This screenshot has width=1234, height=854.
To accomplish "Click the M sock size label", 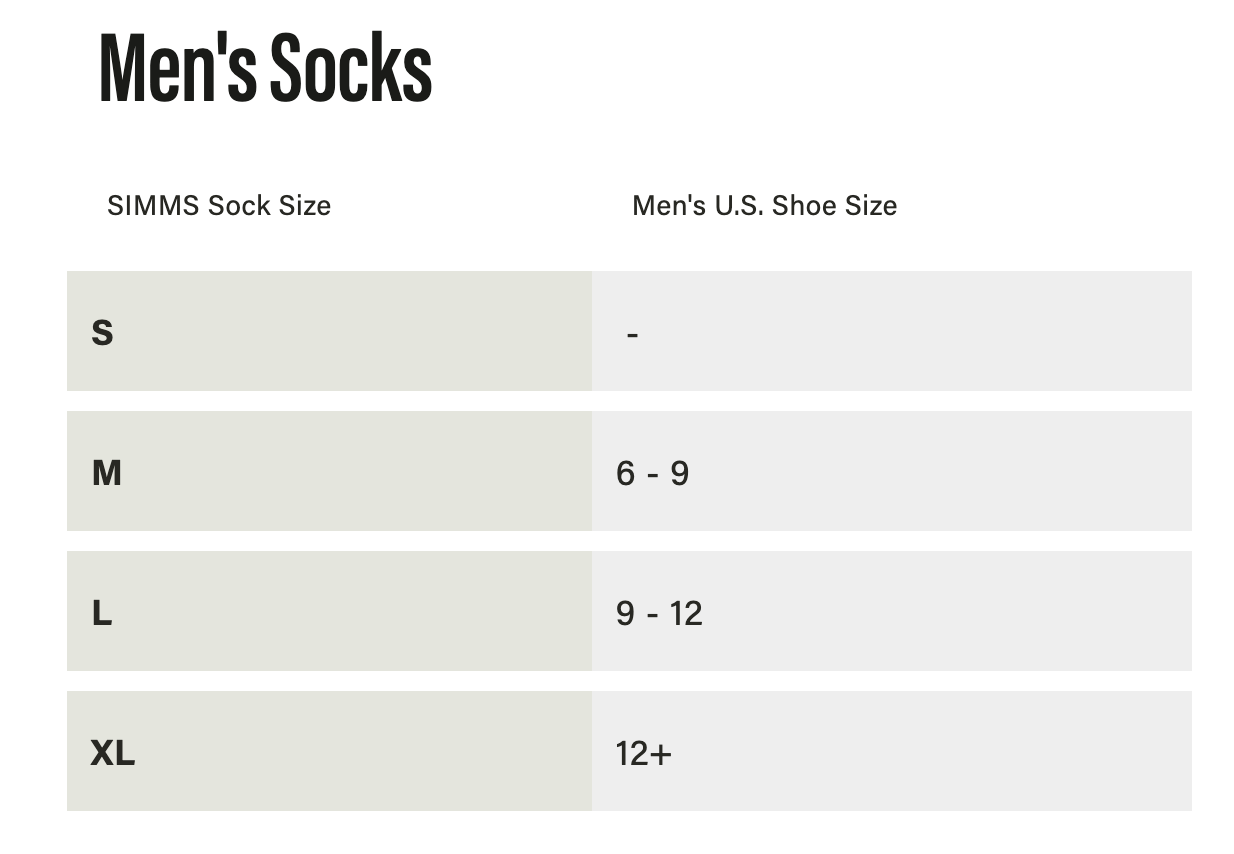I will (x=106, y=472).
